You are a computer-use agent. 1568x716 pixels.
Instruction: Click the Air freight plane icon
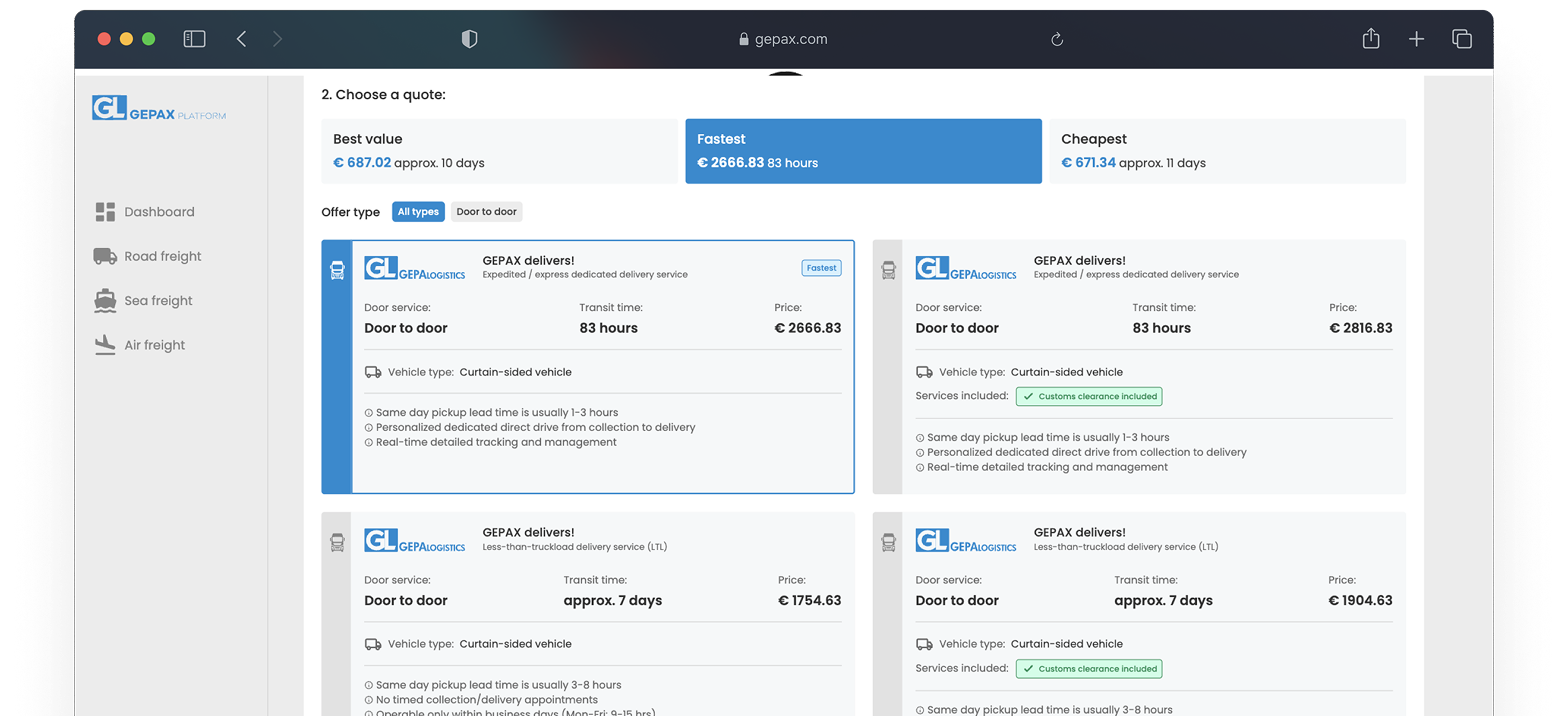click(x=105, y=345)
